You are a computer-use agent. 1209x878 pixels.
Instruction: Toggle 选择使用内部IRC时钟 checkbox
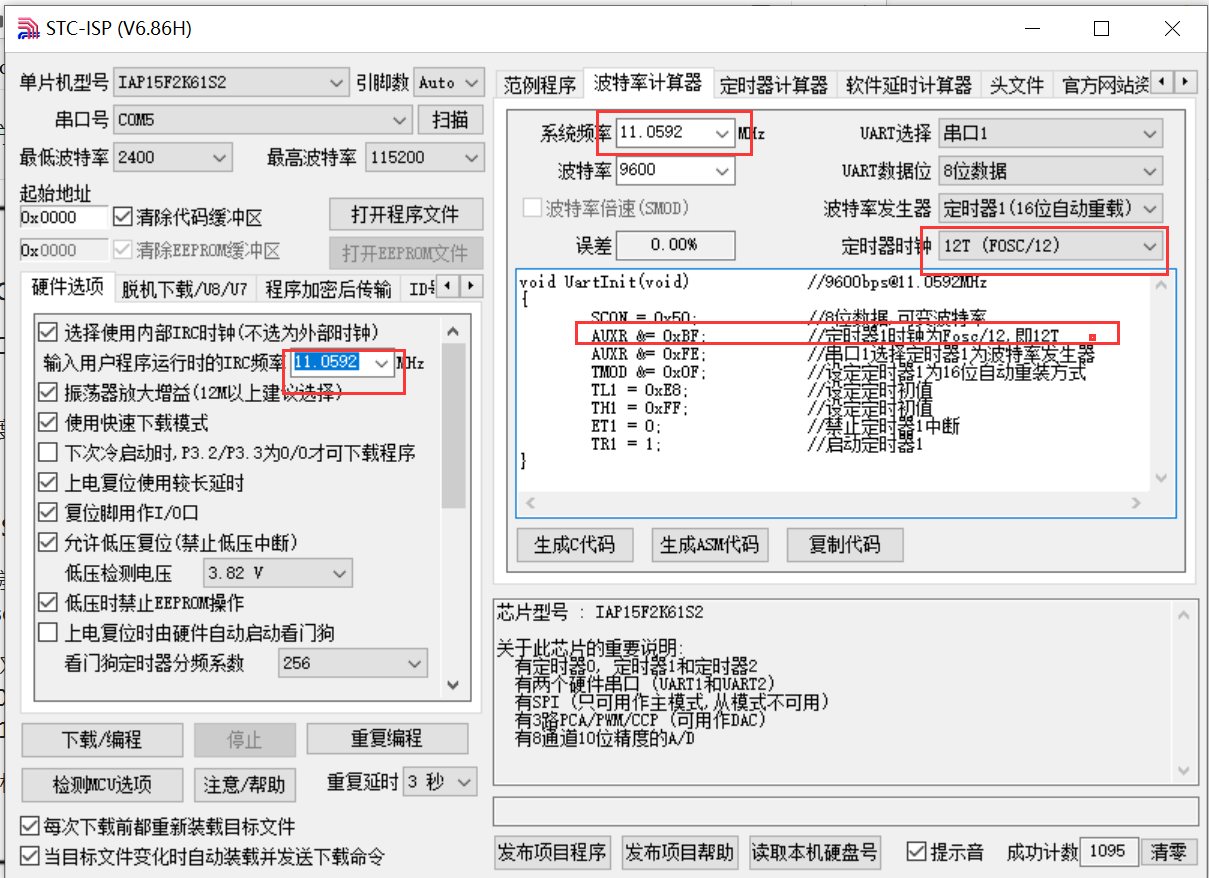[47, 331]
